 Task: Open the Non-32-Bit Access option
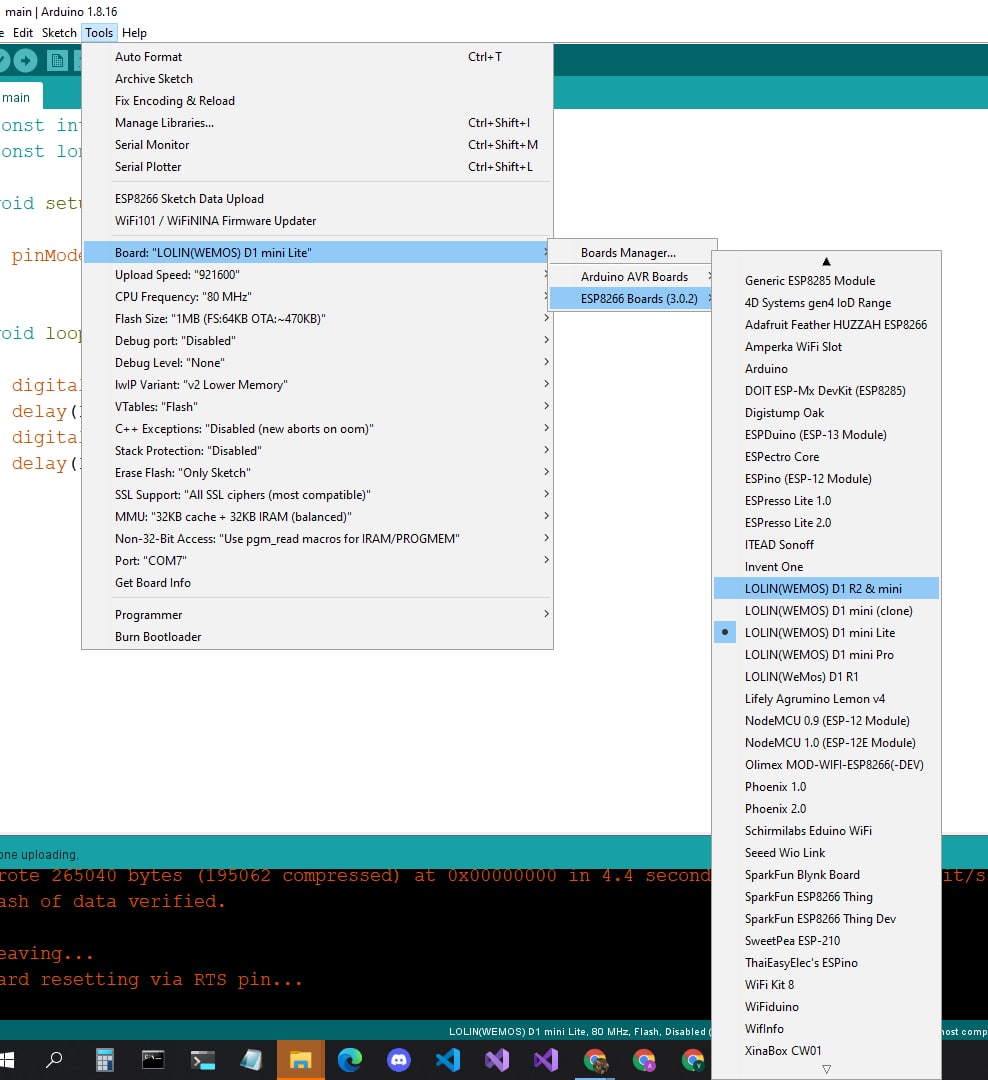[318, 539]
